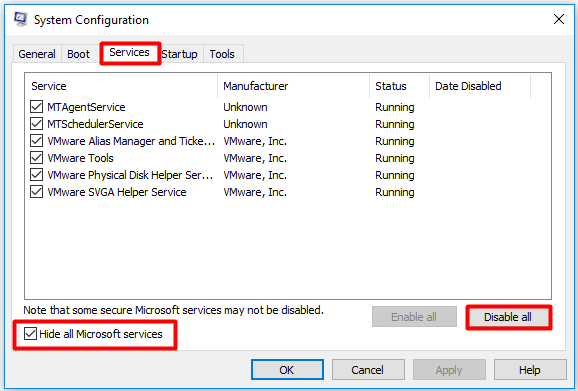Select the VMware Tools service name

[x=80, y=158]
